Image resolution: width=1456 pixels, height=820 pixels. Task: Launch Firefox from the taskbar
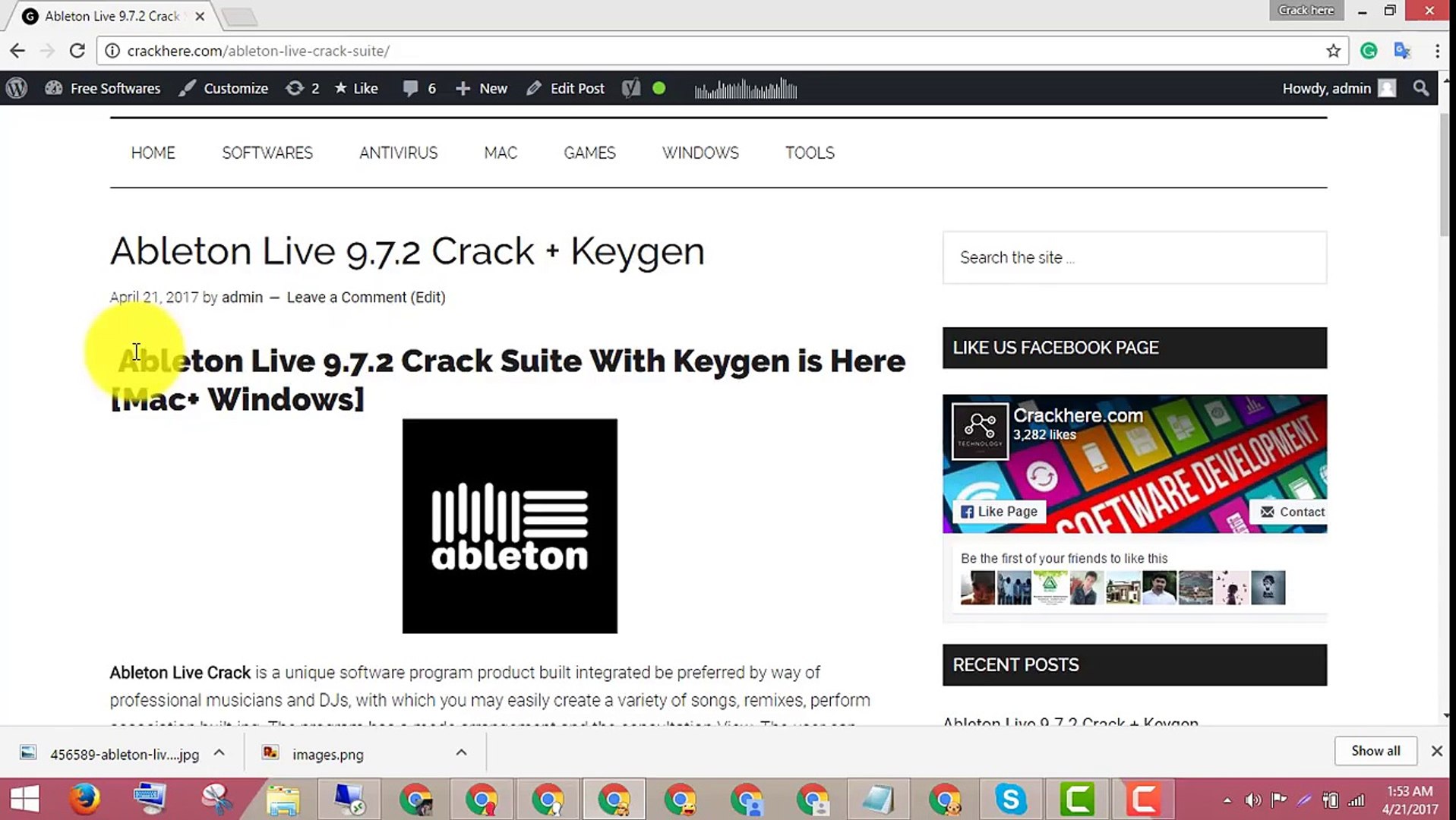pyautogui.click(x=84, y=799)
